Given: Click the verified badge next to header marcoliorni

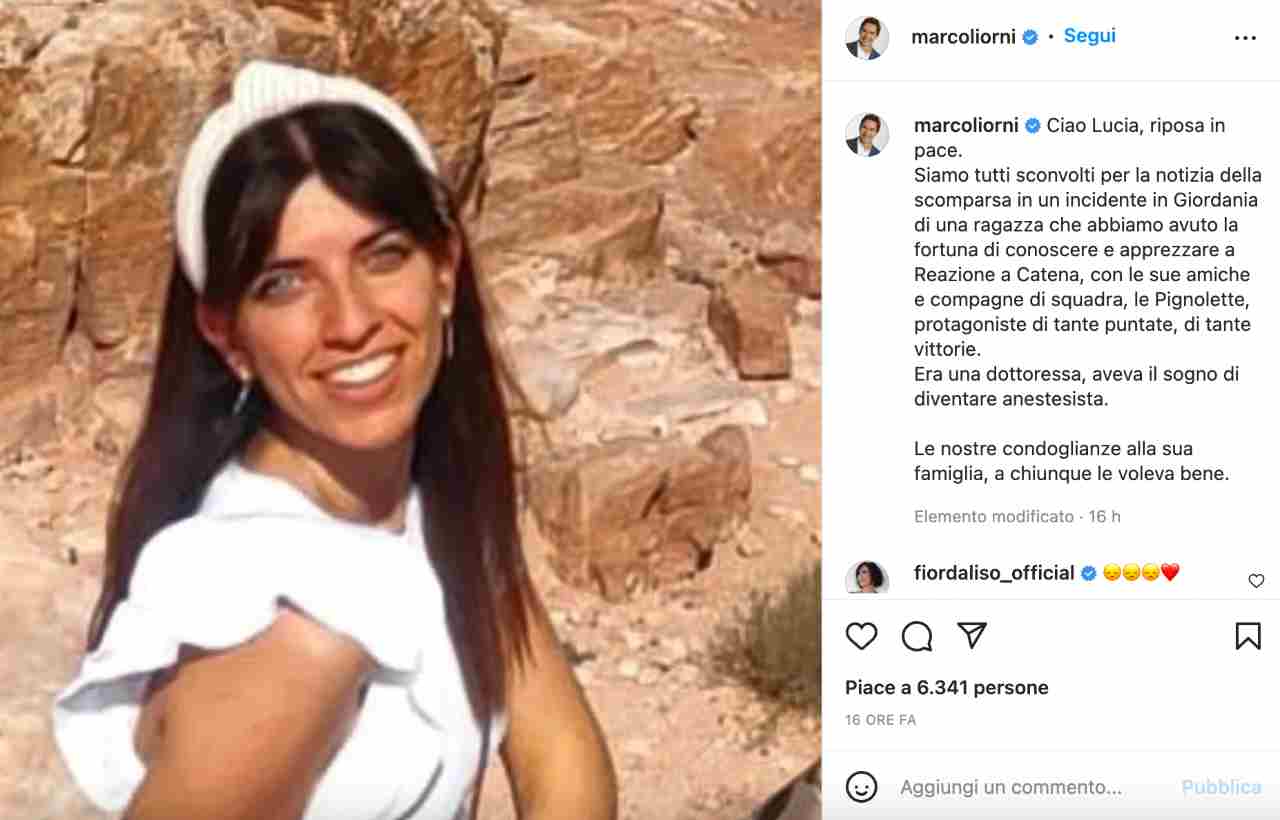Looking at the screenshot, I should pyautogui.click(x=1030, y=38).
